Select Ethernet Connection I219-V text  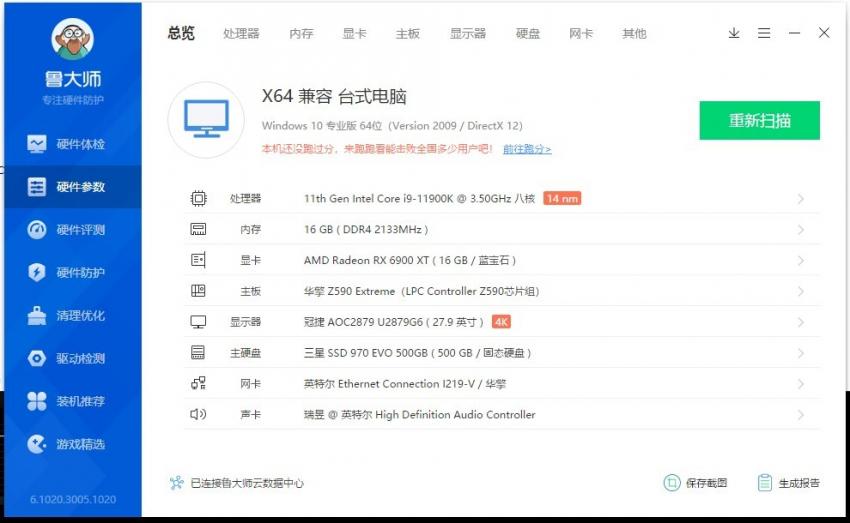(x=407, y=384)
